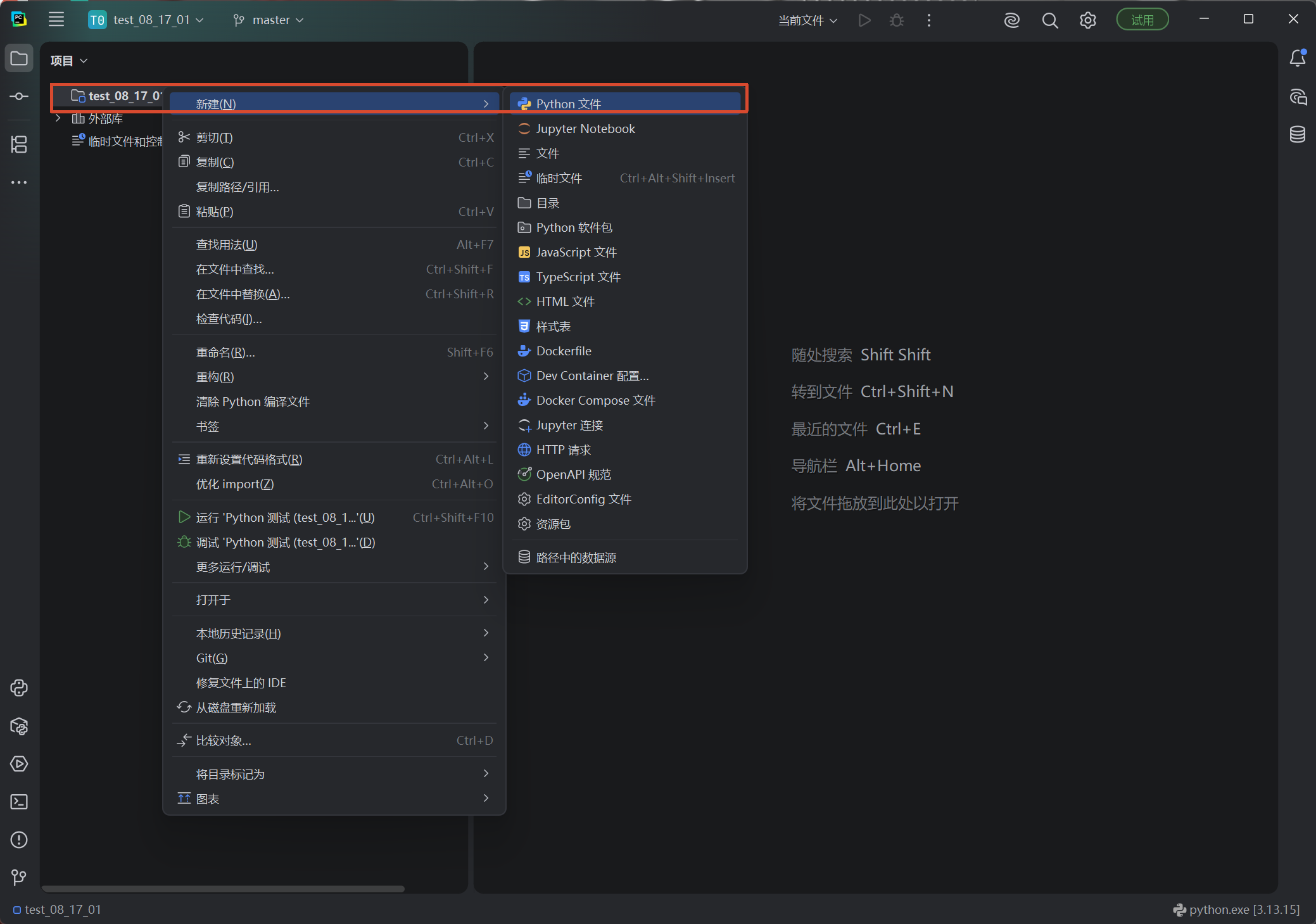
Task: Open Search Everywhere magnifier
Action: [1050, 20]
